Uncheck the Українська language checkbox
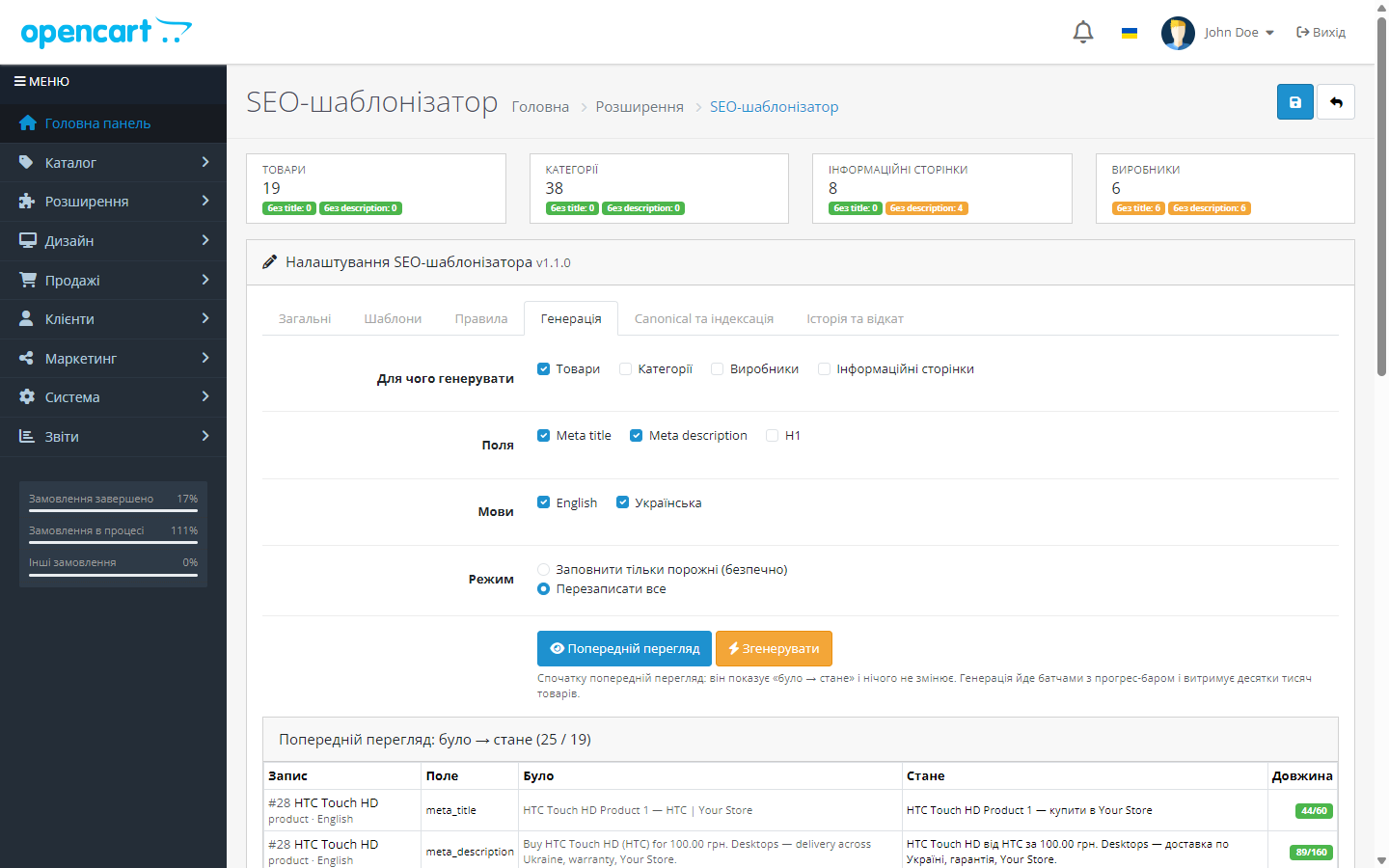 pyautogui.click(x=622, y=502)
